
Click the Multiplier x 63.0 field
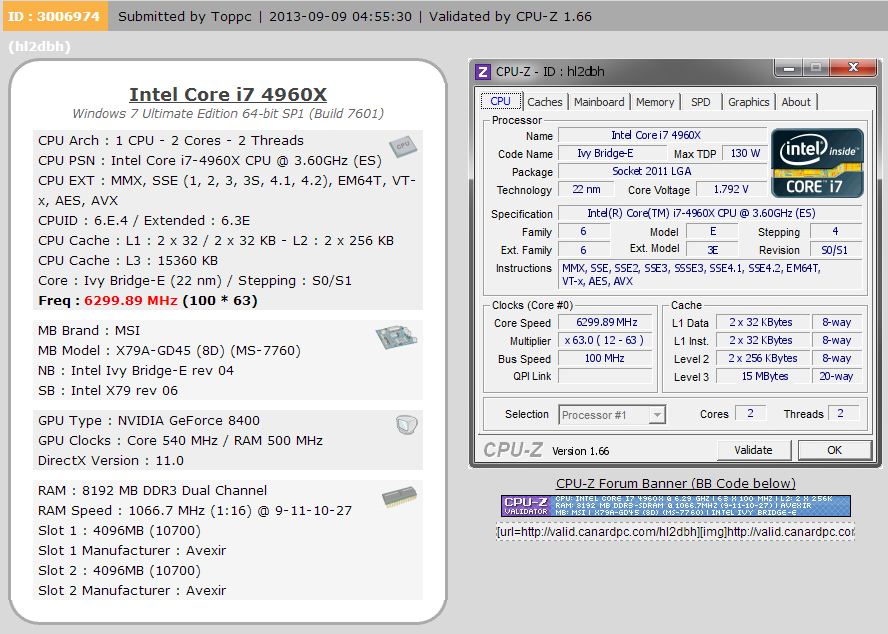coord(606,340)
